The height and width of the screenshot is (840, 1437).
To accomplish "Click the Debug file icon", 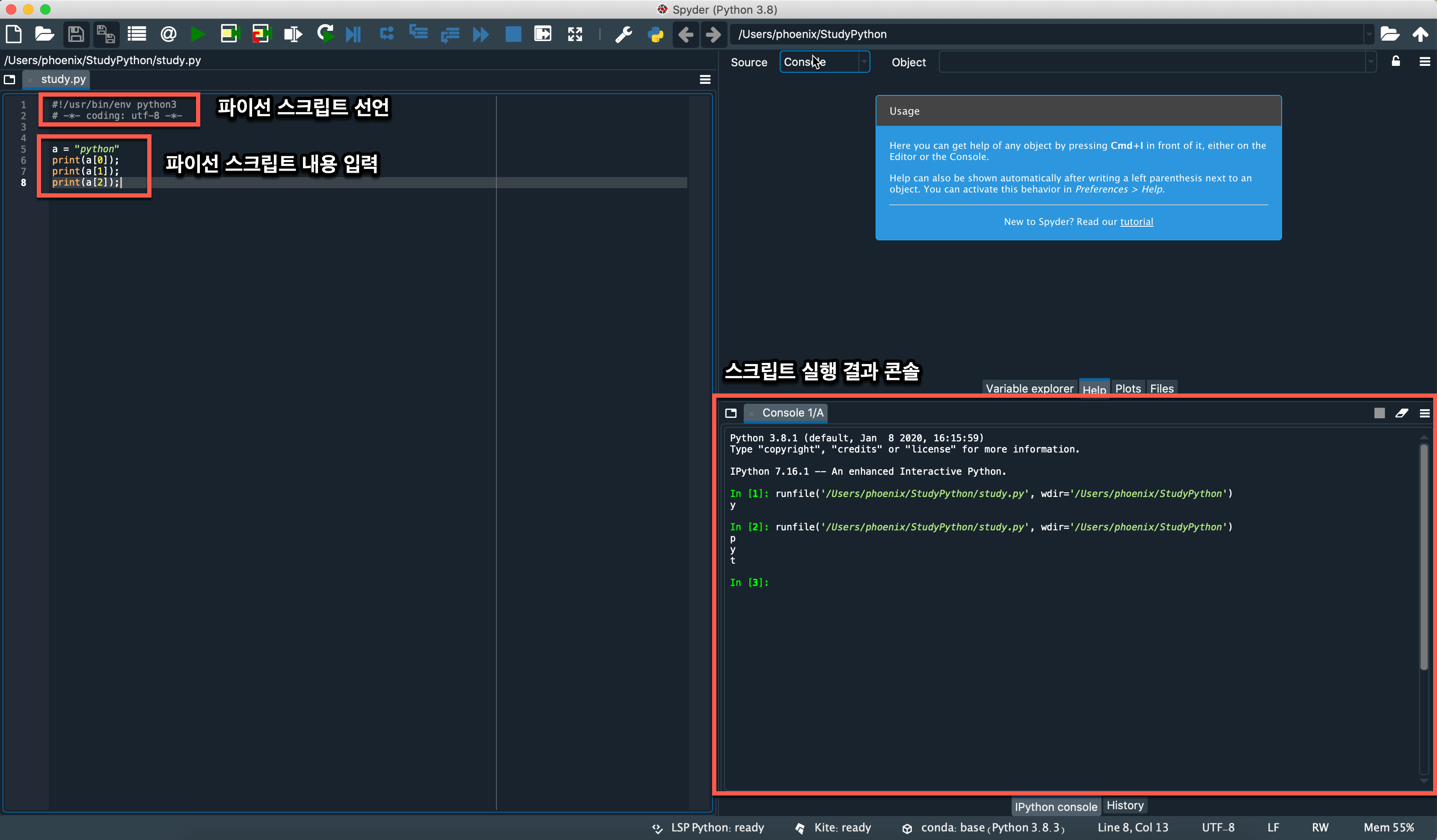I will (x=353, y=34).
